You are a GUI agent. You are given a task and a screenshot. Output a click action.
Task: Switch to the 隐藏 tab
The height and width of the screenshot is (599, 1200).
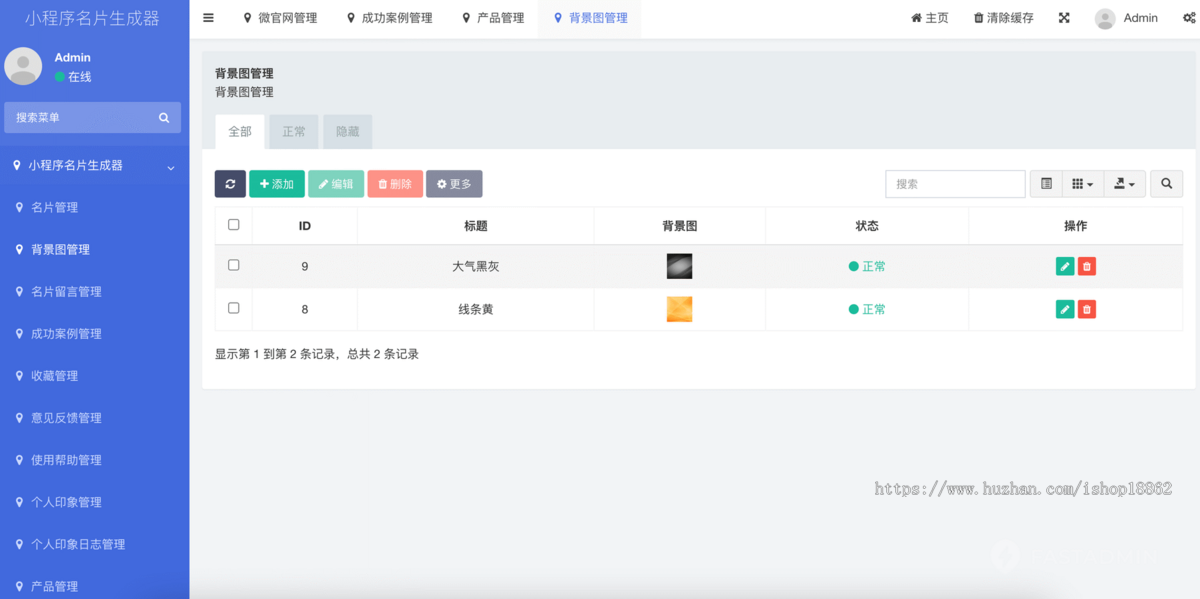(347, 131)
